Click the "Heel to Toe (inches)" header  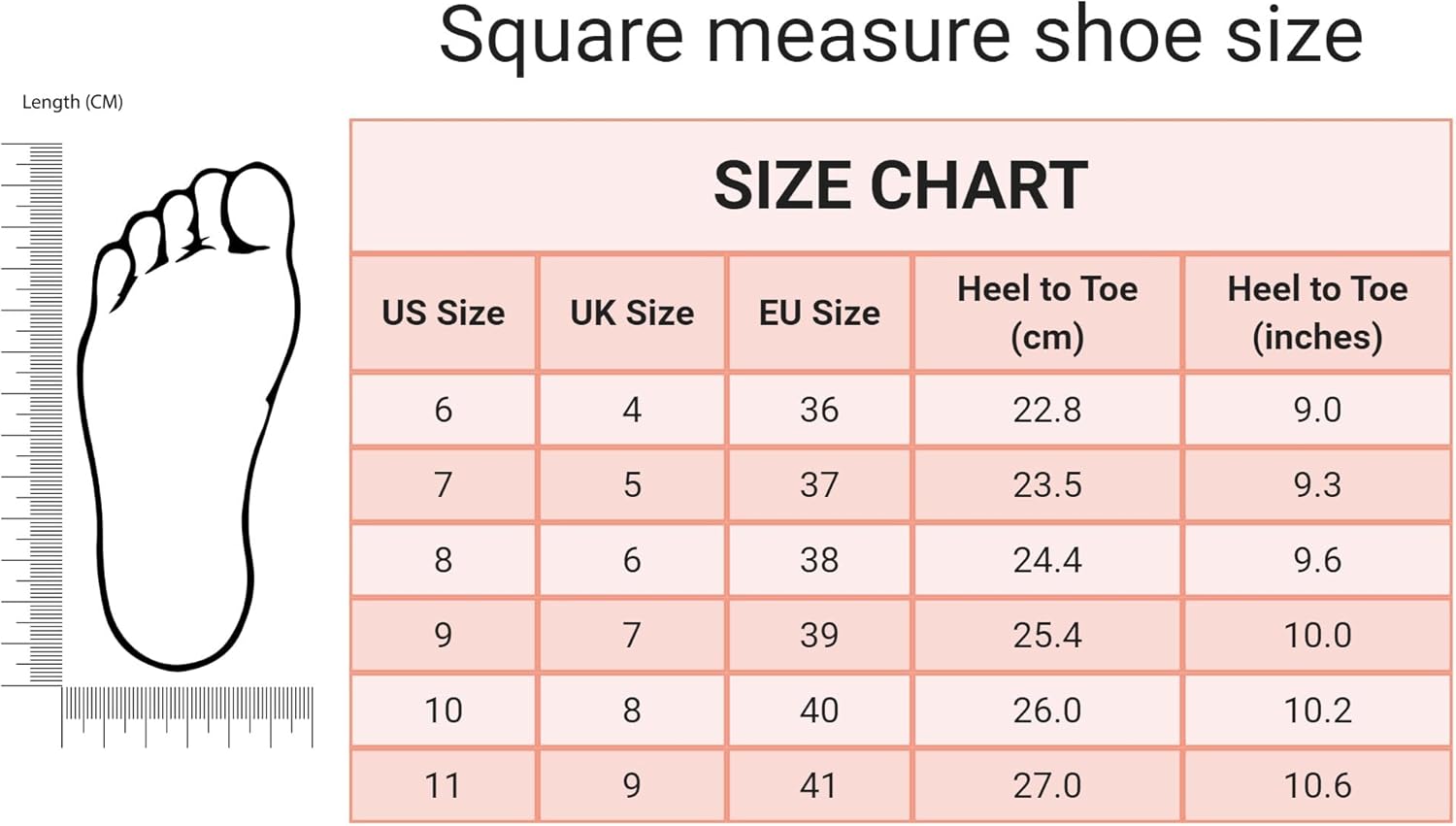tap(1317, 313)
